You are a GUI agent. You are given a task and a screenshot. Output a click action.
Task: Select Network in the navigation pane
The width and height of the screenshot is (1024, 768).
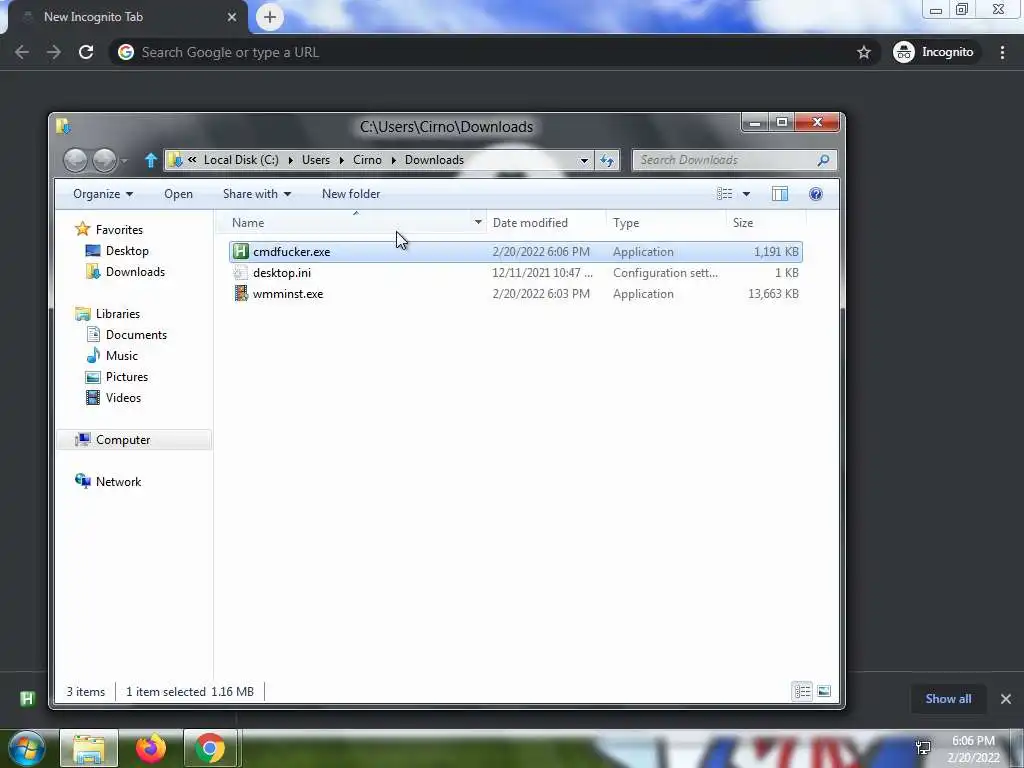118,482
